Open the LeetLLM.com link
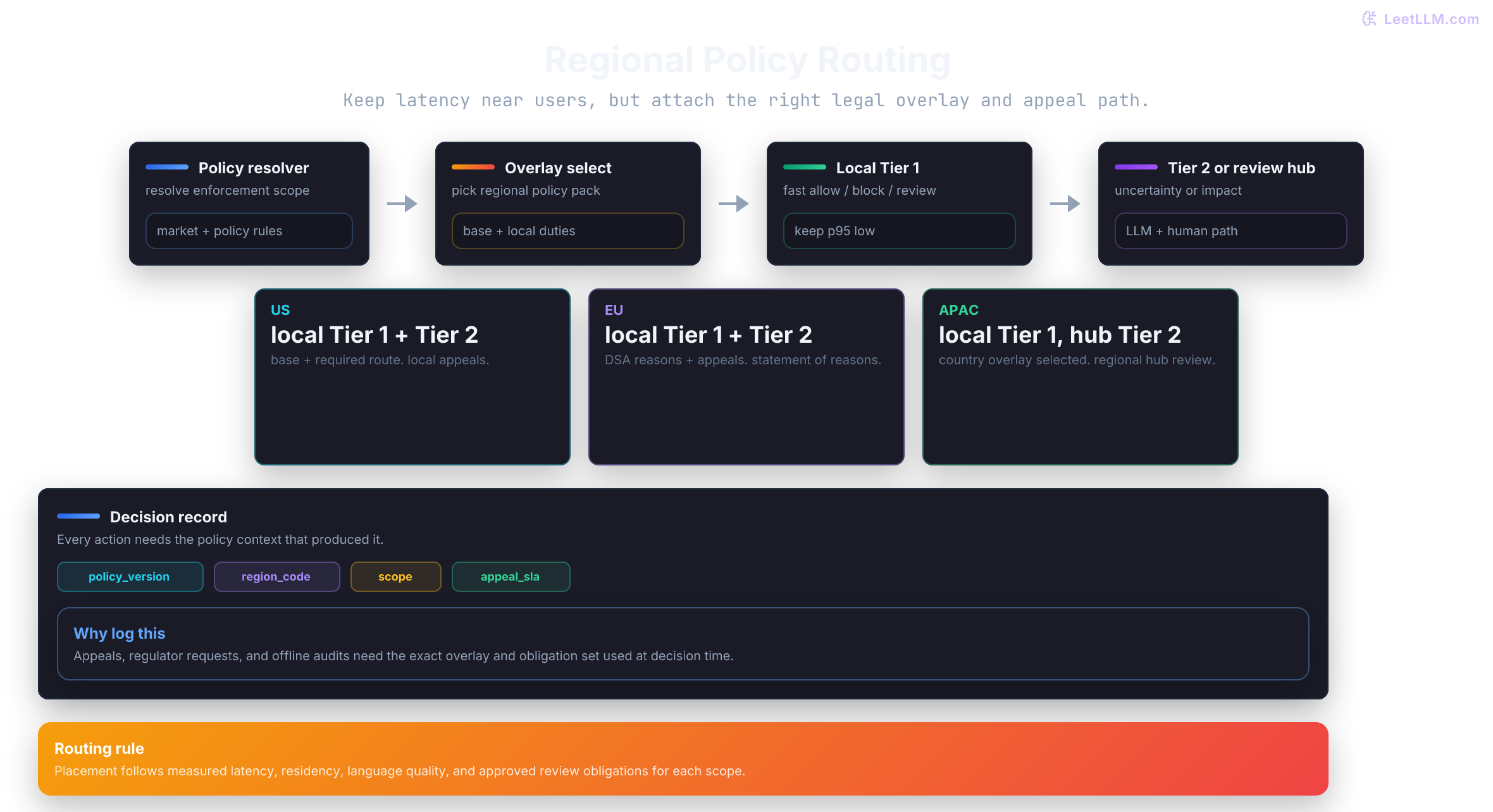Viewport: 1493px width, 812px height. point(1431,19)
